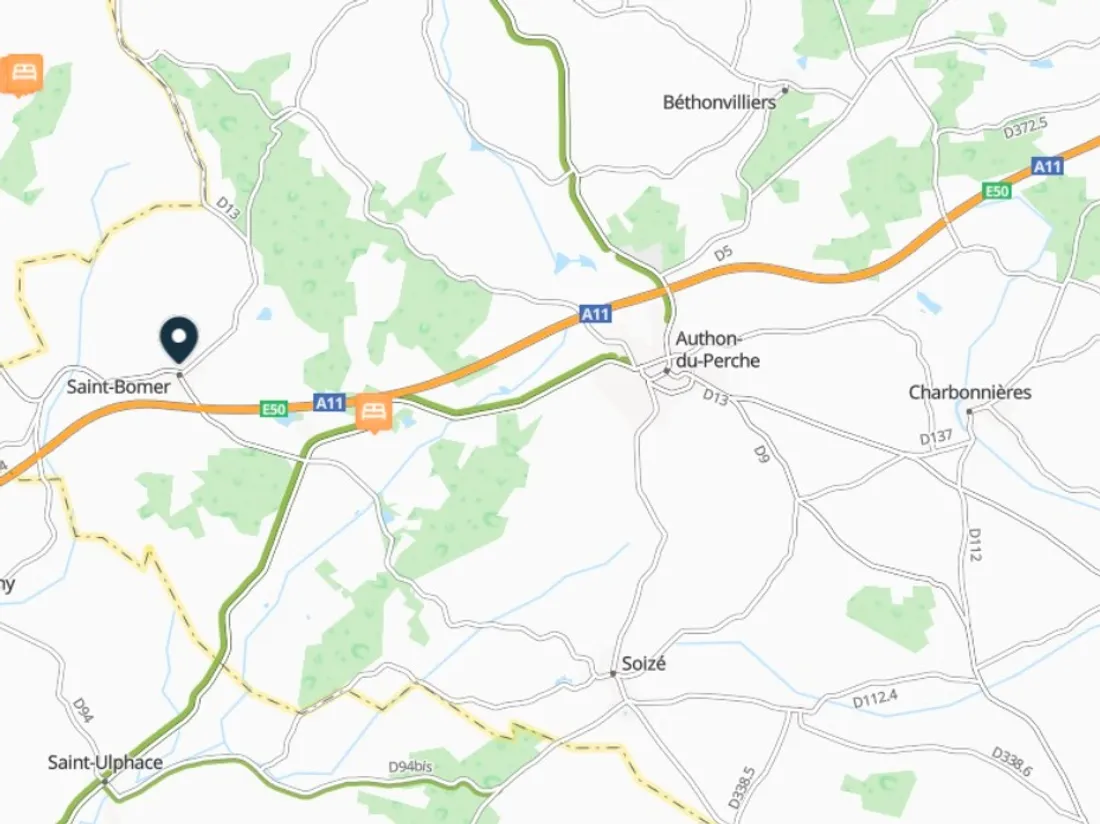
Task: Select the Charbonnières town label
Action: tap(970, 392)
